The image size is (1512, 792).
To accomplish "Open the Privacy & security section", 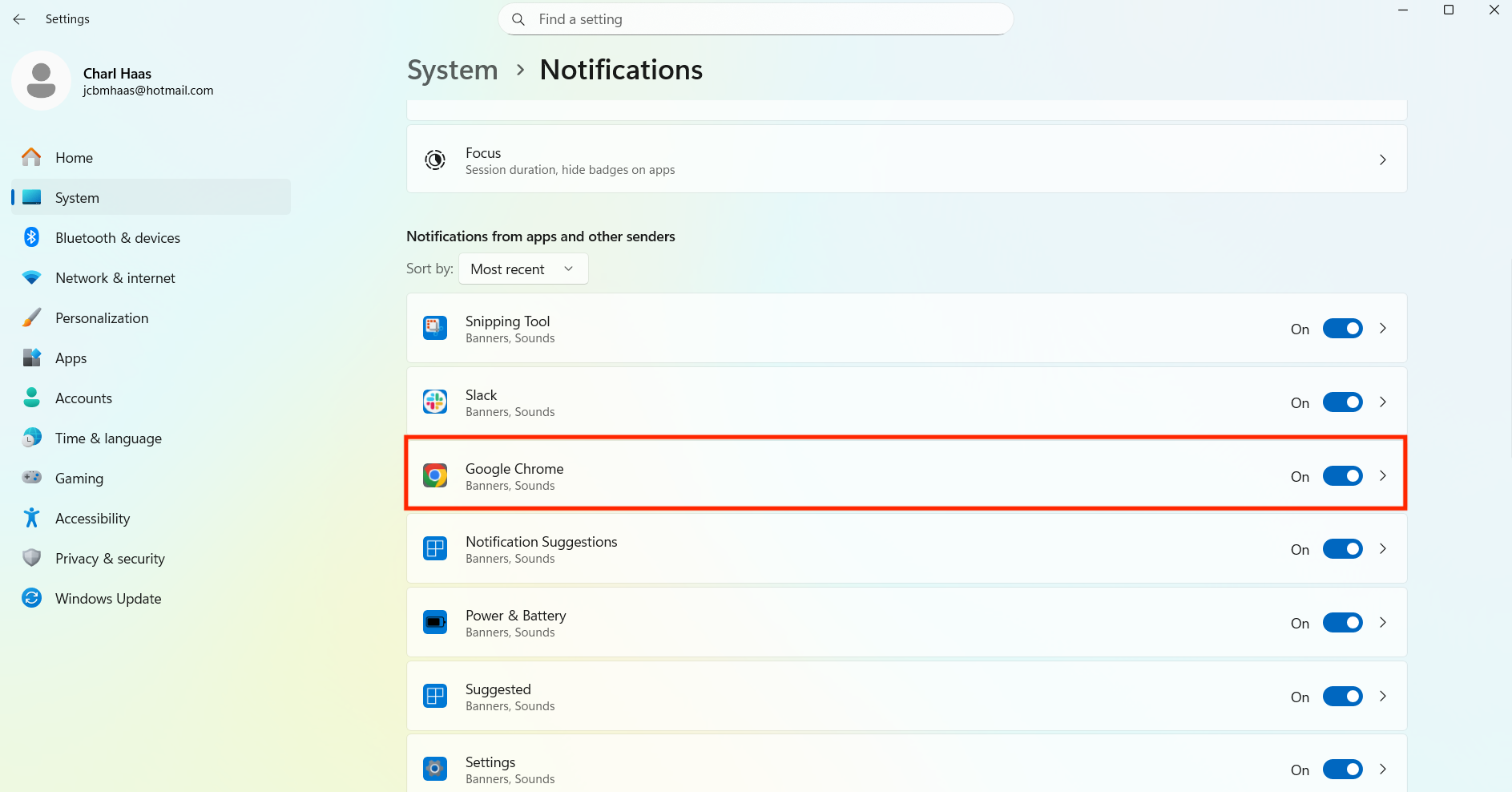I will coord(110,558).
